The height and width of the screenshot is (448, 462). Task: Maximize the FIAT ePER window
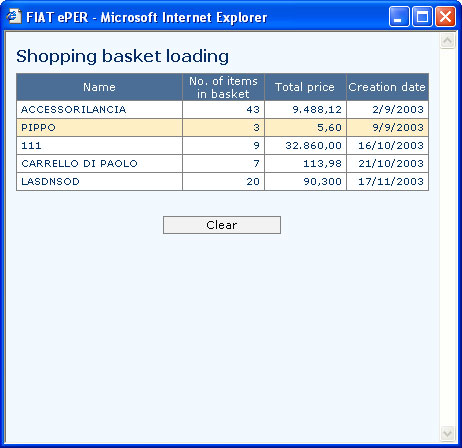tap(422, 16)
